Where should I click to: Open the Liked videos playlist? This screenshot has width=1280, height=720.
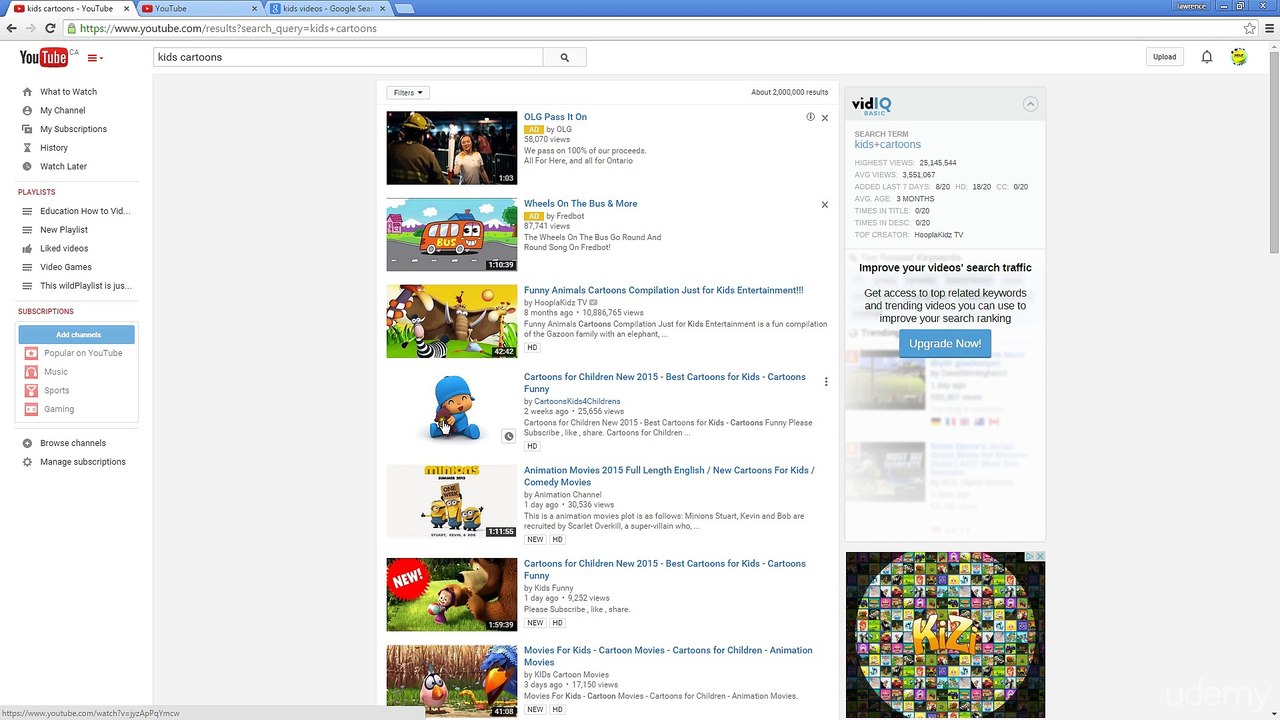(64, 248)
